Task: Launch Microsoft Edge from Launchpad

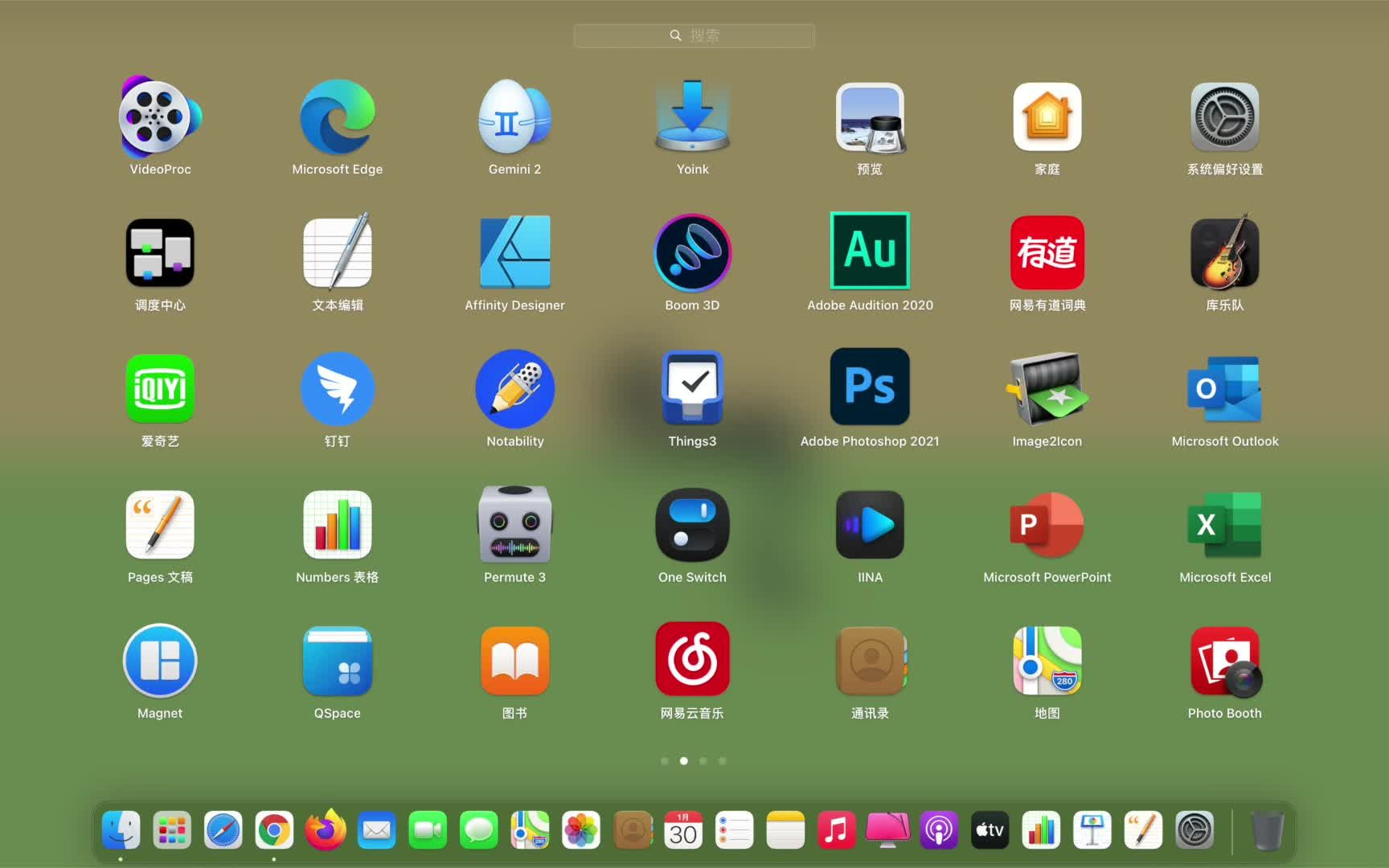Action: pos(338,117)
